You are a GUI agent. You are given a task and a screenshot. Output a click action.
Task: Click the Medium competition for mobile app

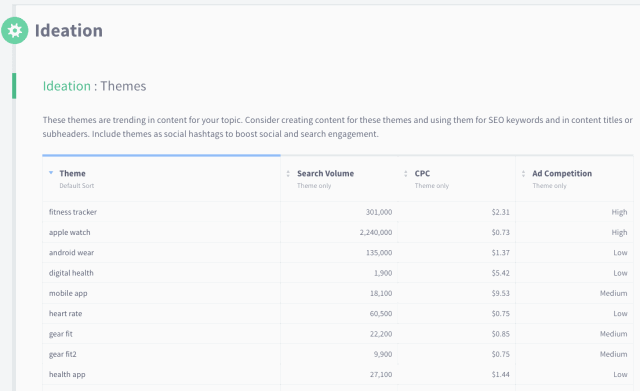pyautogui.click(x=613, y=293)
